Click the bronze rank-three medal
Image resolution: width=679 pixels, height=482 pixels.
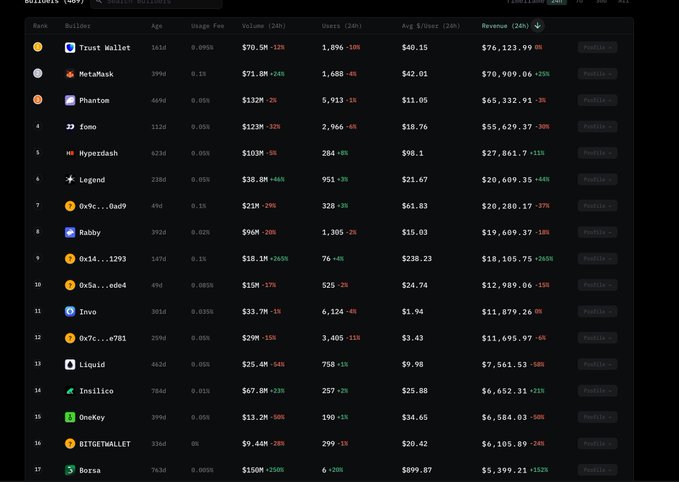click(x=38, y=100)
